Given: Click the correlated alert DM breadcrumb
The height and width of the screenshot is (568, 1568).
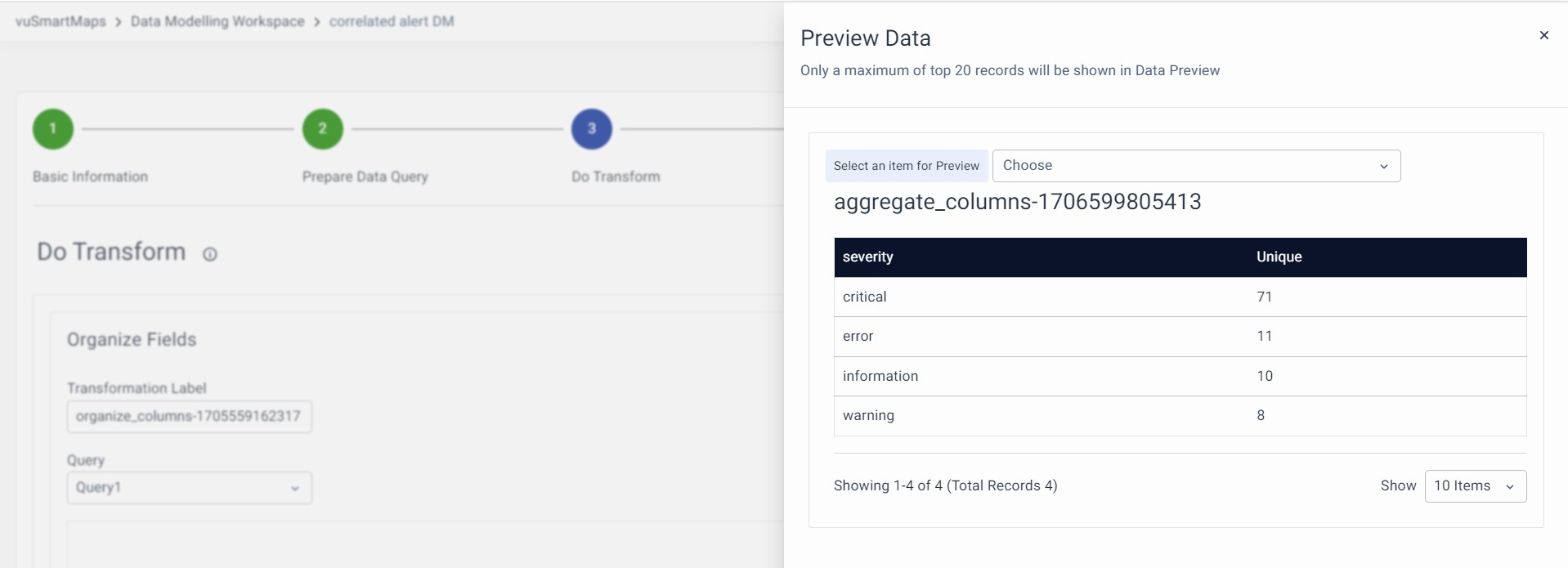Looking at the screenshot, I should 392,21.
